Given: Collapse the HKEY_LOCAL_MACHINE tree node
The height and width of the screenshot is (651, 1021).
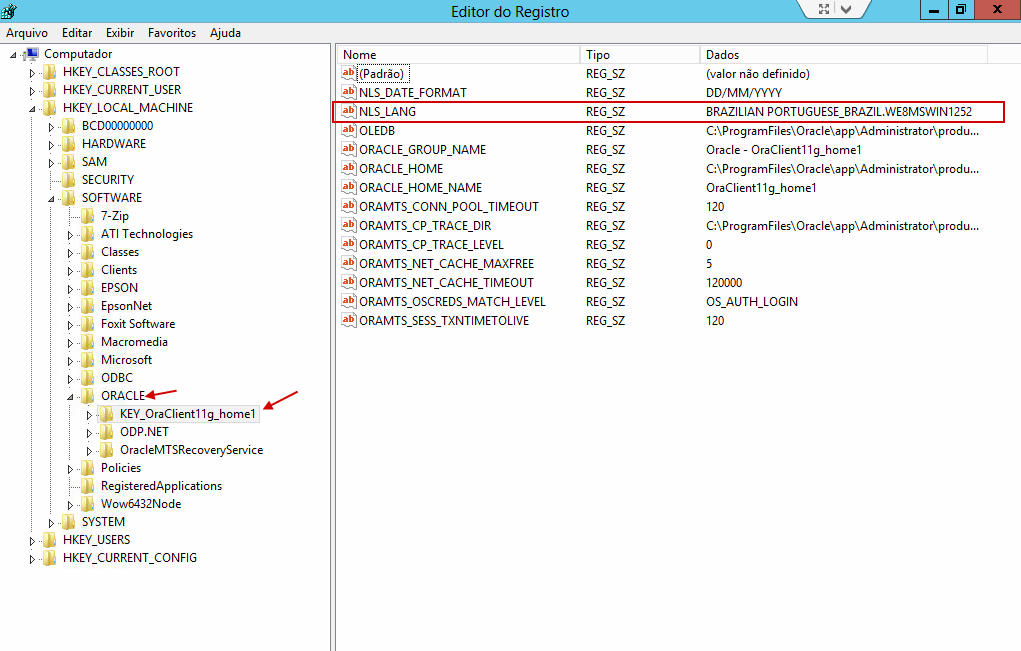Looking at the screenshot, I should pos(32,109).
